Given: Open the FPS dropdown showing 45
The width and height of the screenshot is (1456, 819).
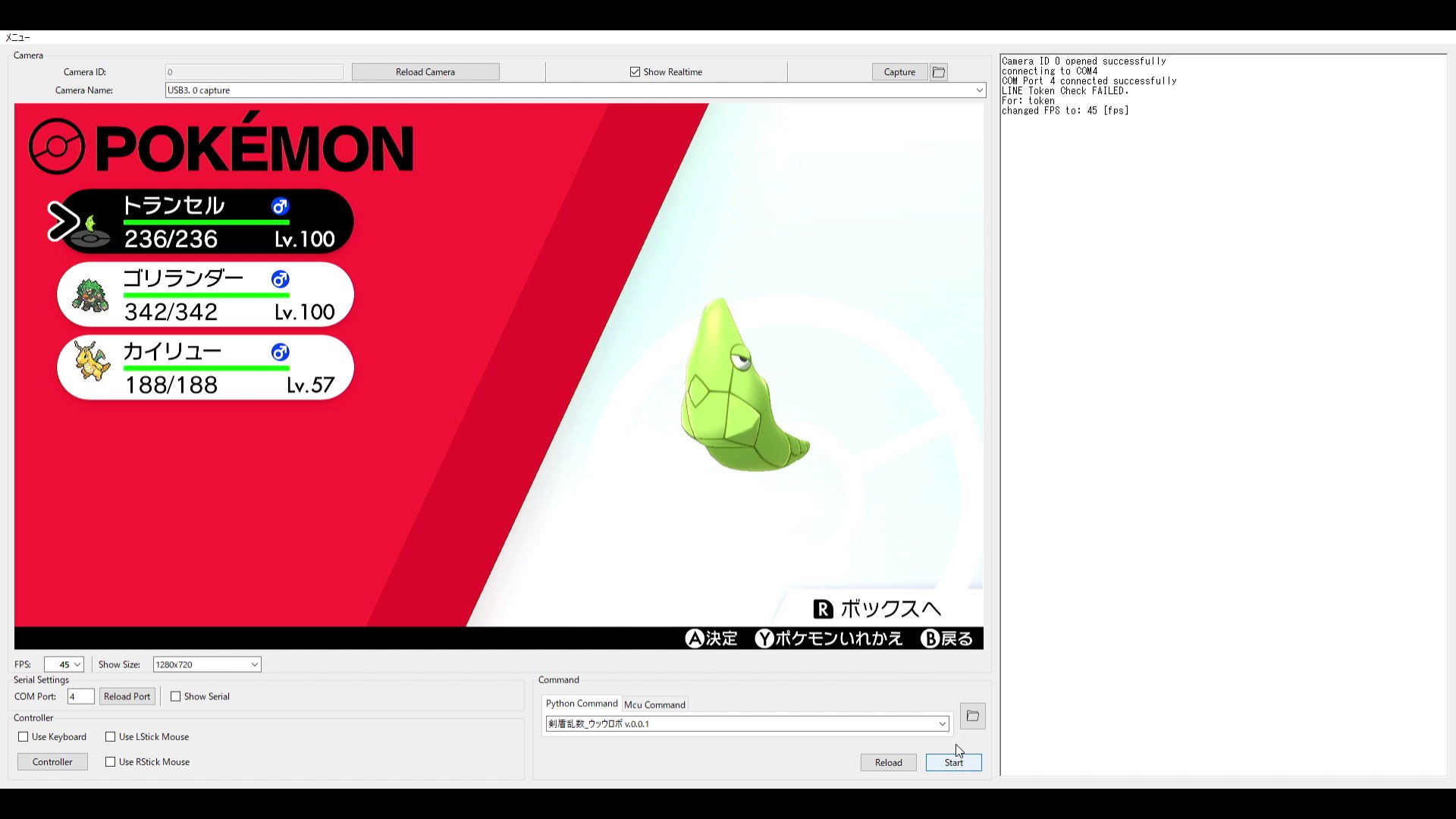Looking at the screenshot, I should coord(77,664).
